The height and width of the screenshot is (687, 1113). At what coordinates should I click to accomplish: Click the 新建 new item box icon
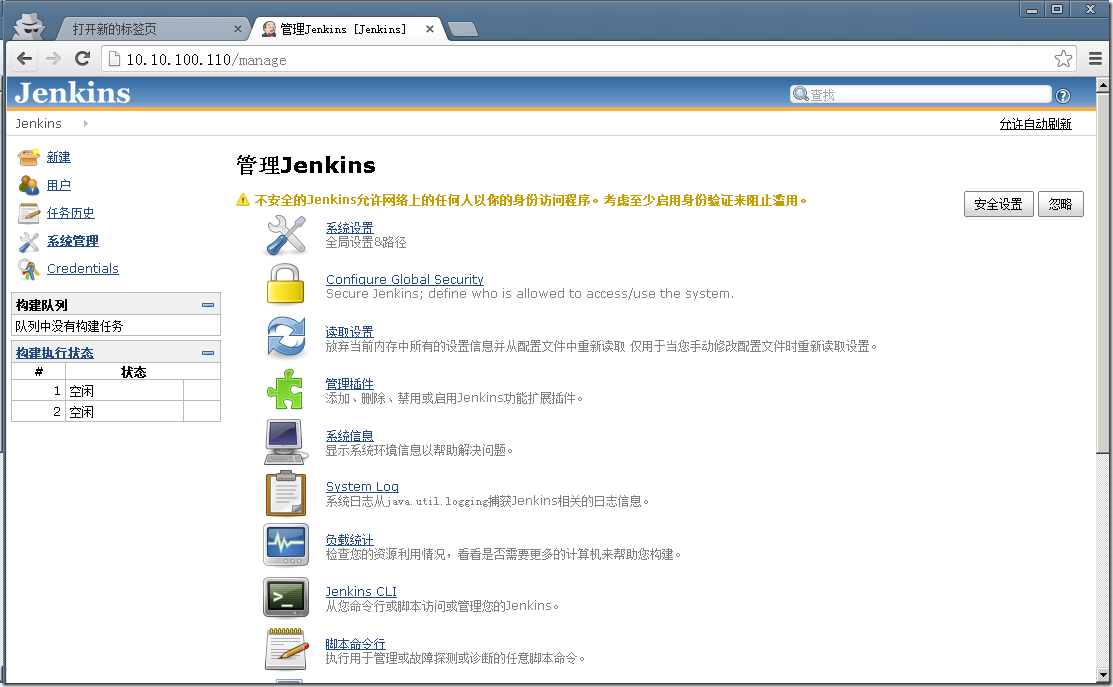[28, 157]
